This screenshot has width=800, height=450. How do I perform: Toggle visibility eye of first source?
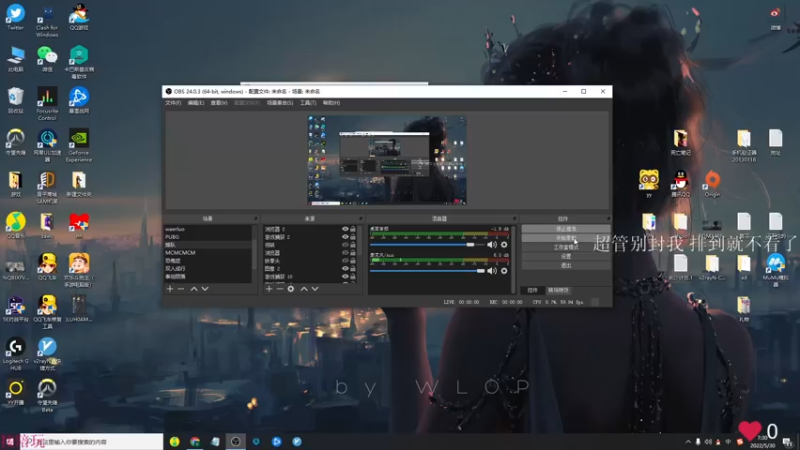tap(345, 229)
